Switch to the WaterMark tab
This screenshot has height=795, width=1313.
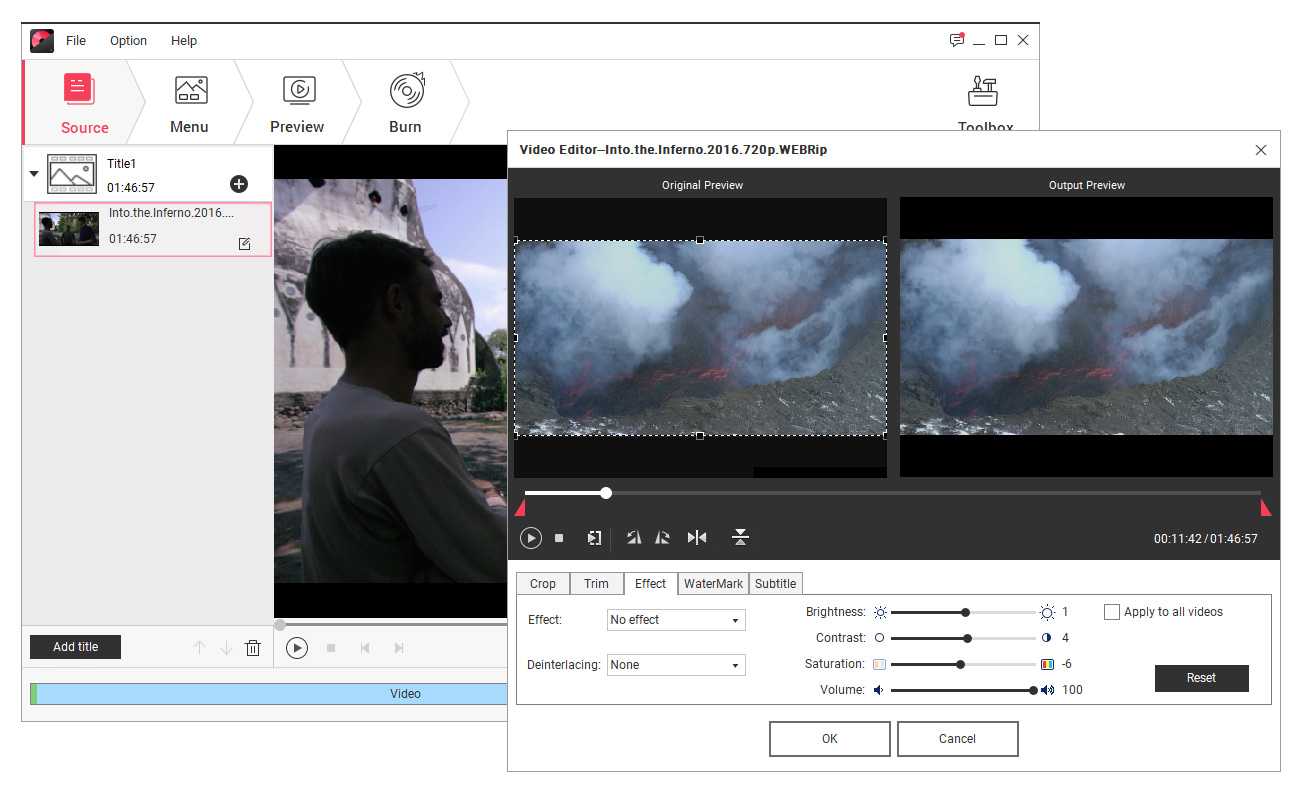point(713,584)
